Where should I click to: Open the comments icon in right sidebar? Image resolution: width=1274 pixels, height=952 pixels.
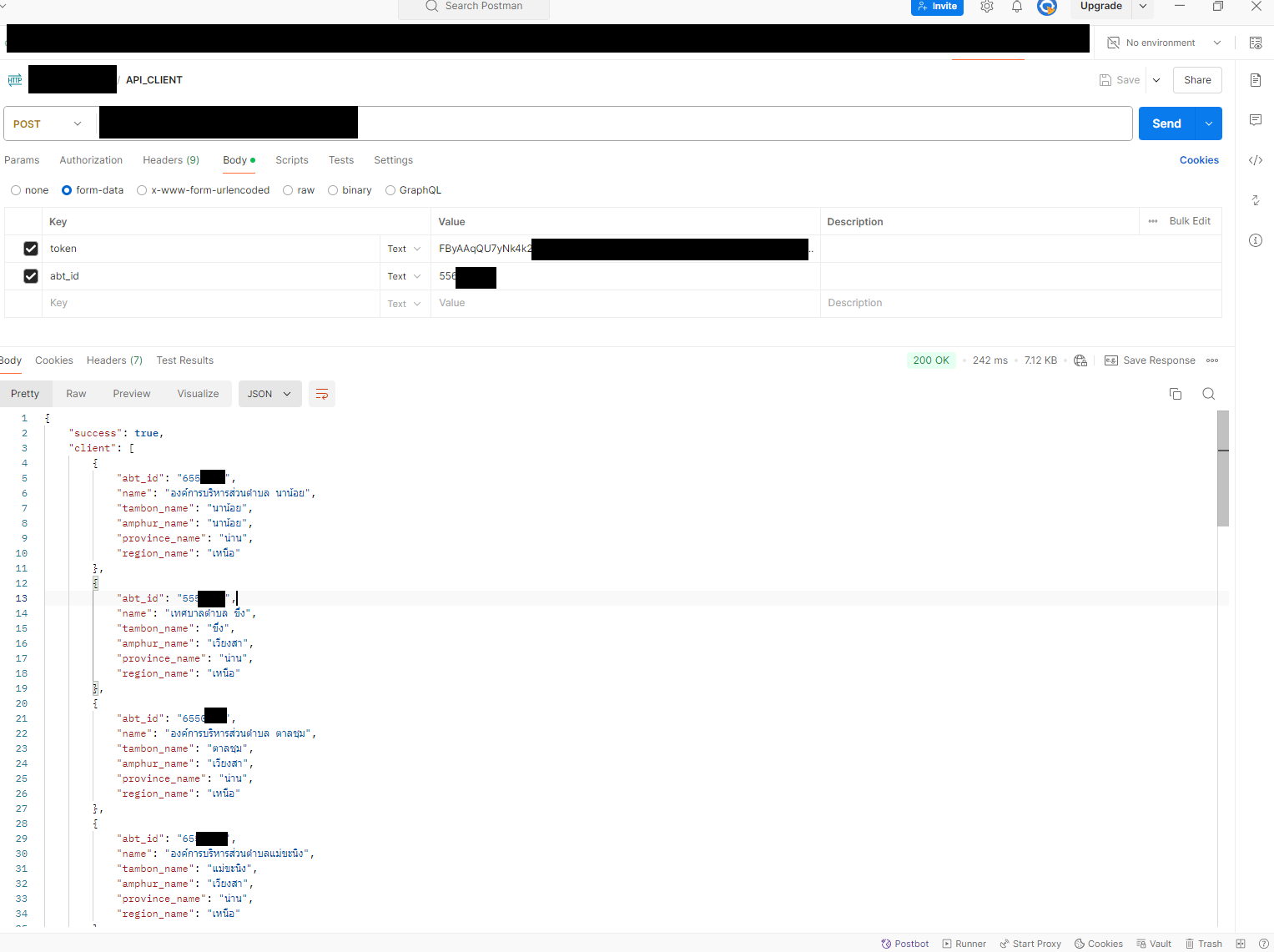[x=1256, y=120]
